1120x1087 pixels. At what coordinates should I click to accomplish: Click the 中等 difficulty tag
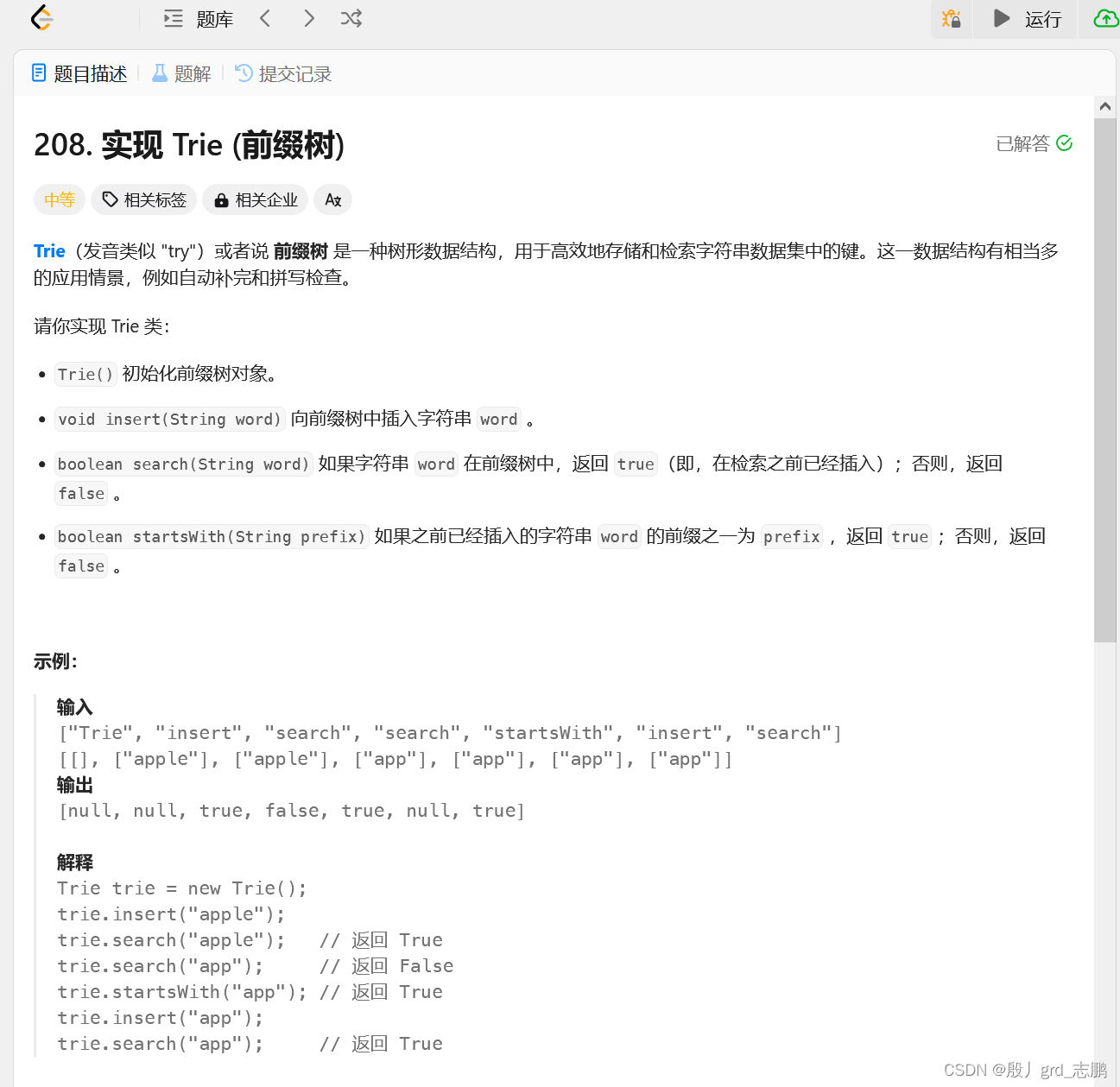pyautogui.click(x=60, y=200)
